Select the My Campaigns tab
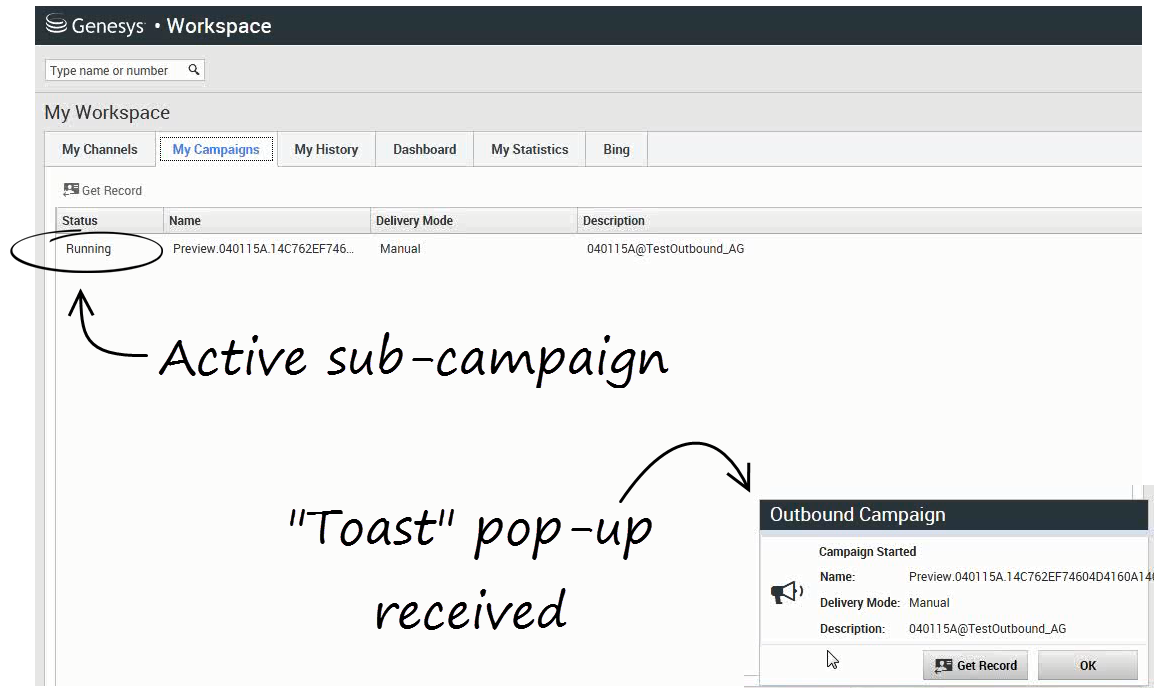Viewport: 1154px width, 688px height. tap(215, 149)
